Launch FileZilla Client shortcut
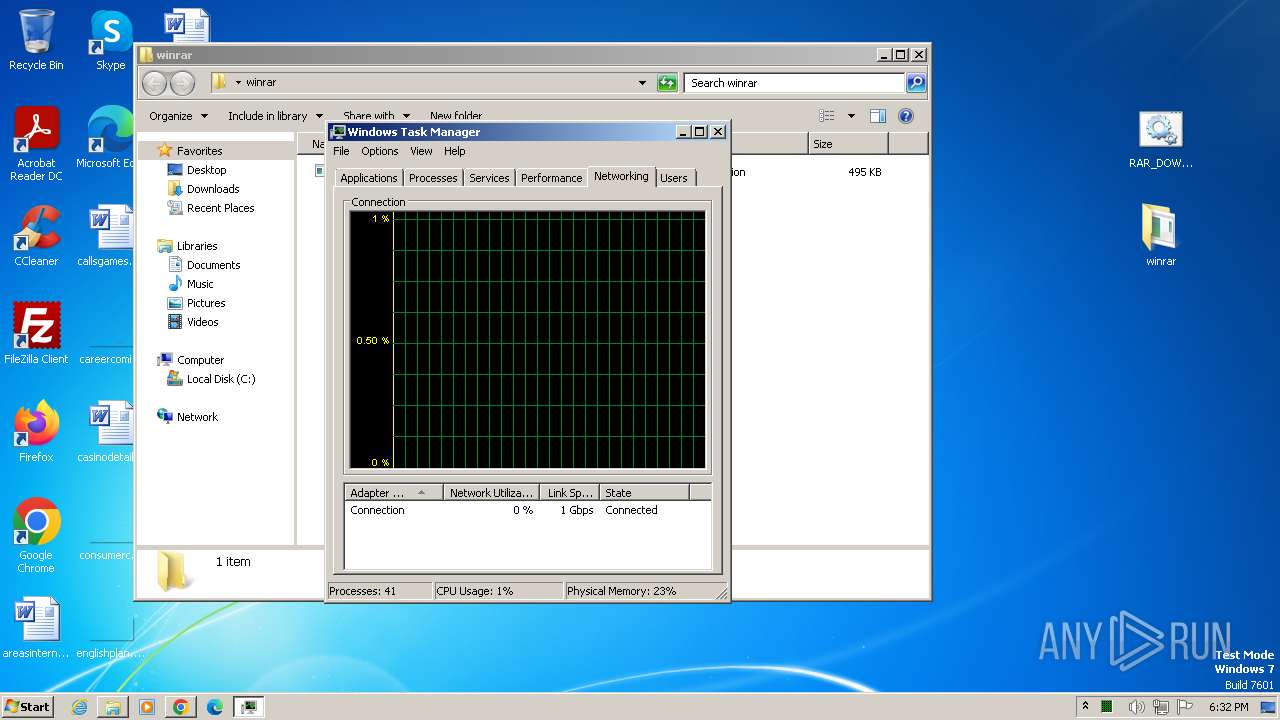Image resolution: width=1280 pixels, height=720 pixels. 36,334
